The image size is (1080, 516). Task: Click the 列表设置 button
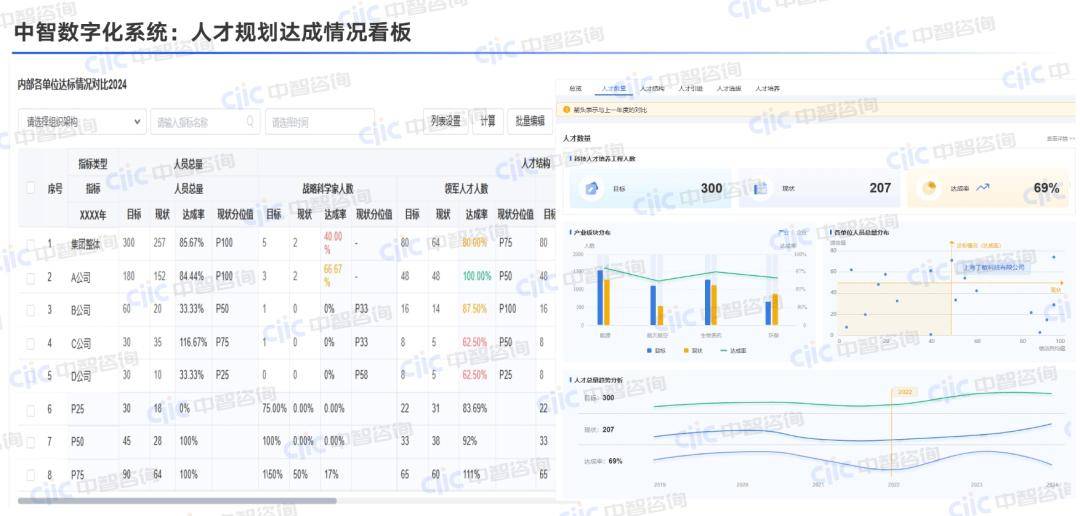point(446,121)
